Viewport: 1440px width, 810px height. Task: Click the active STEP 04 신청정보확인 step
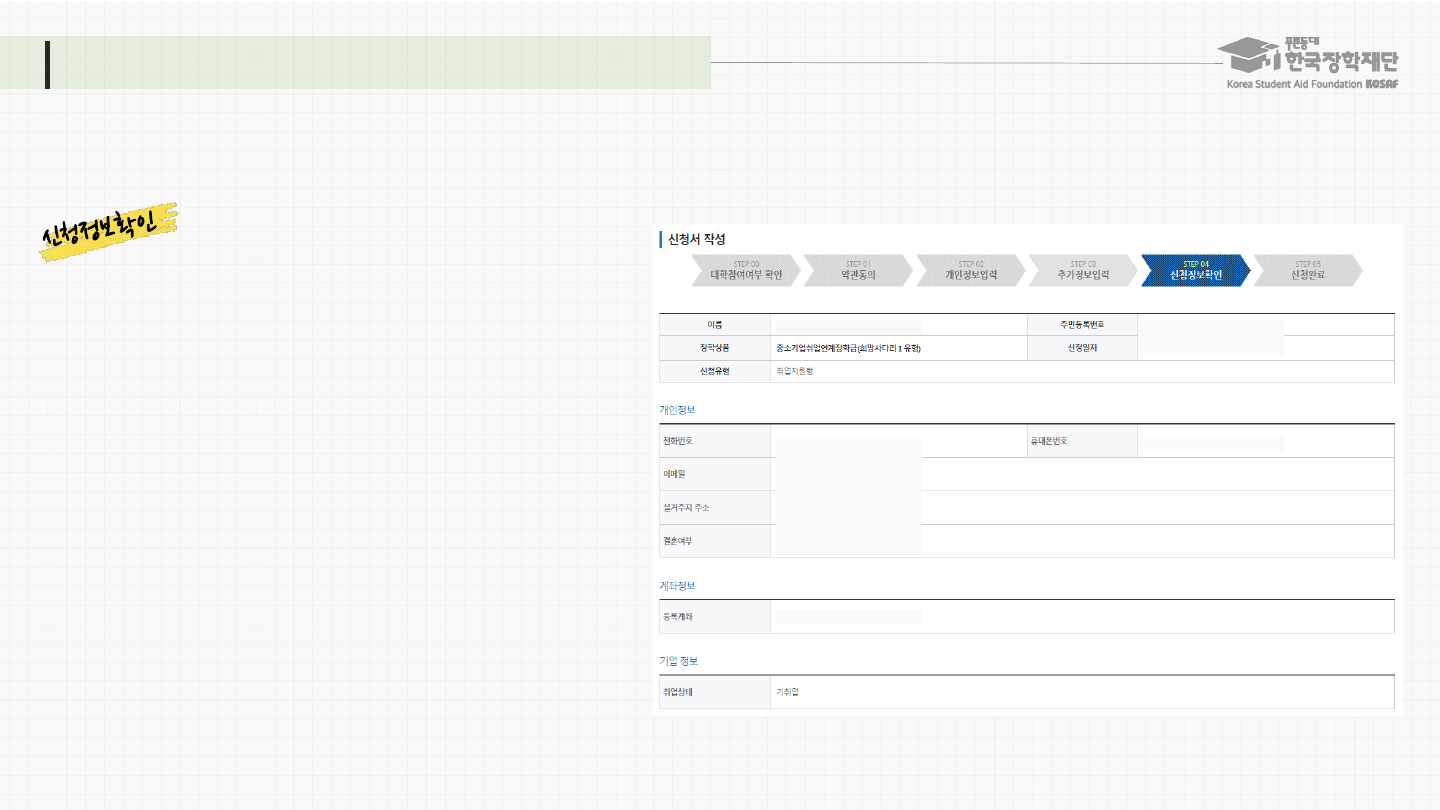click(1195, 271)
